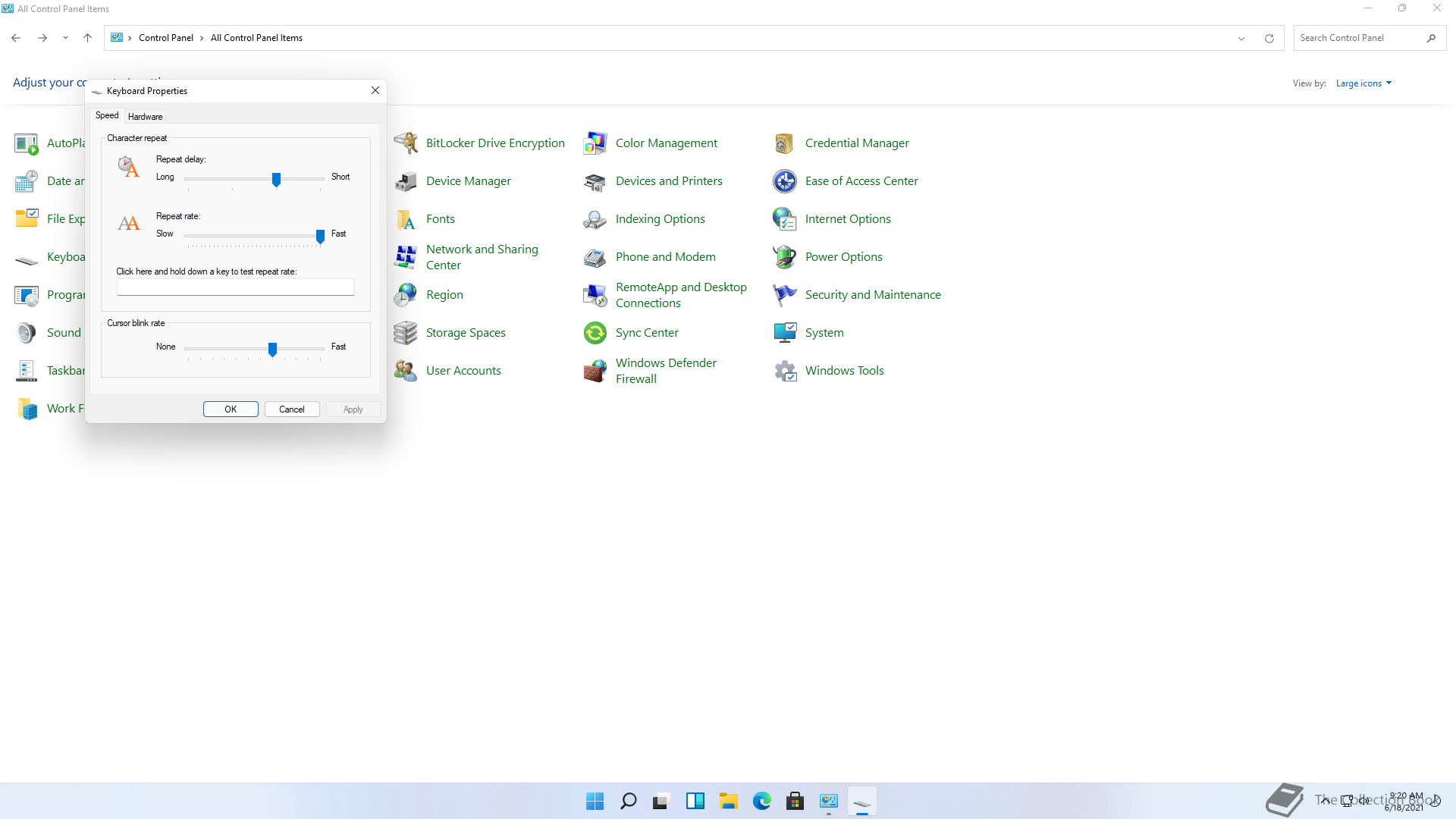Open the Storage Spaces icon
The height and width of the screenshot is (819, 1456).
[406, 332]
